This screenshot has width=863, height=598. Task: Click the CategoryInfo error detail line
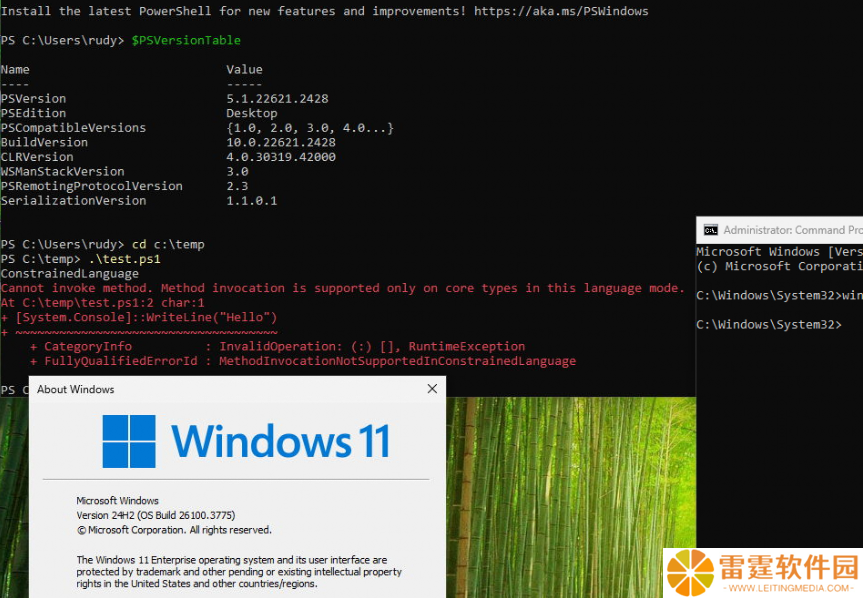point(277,347)
